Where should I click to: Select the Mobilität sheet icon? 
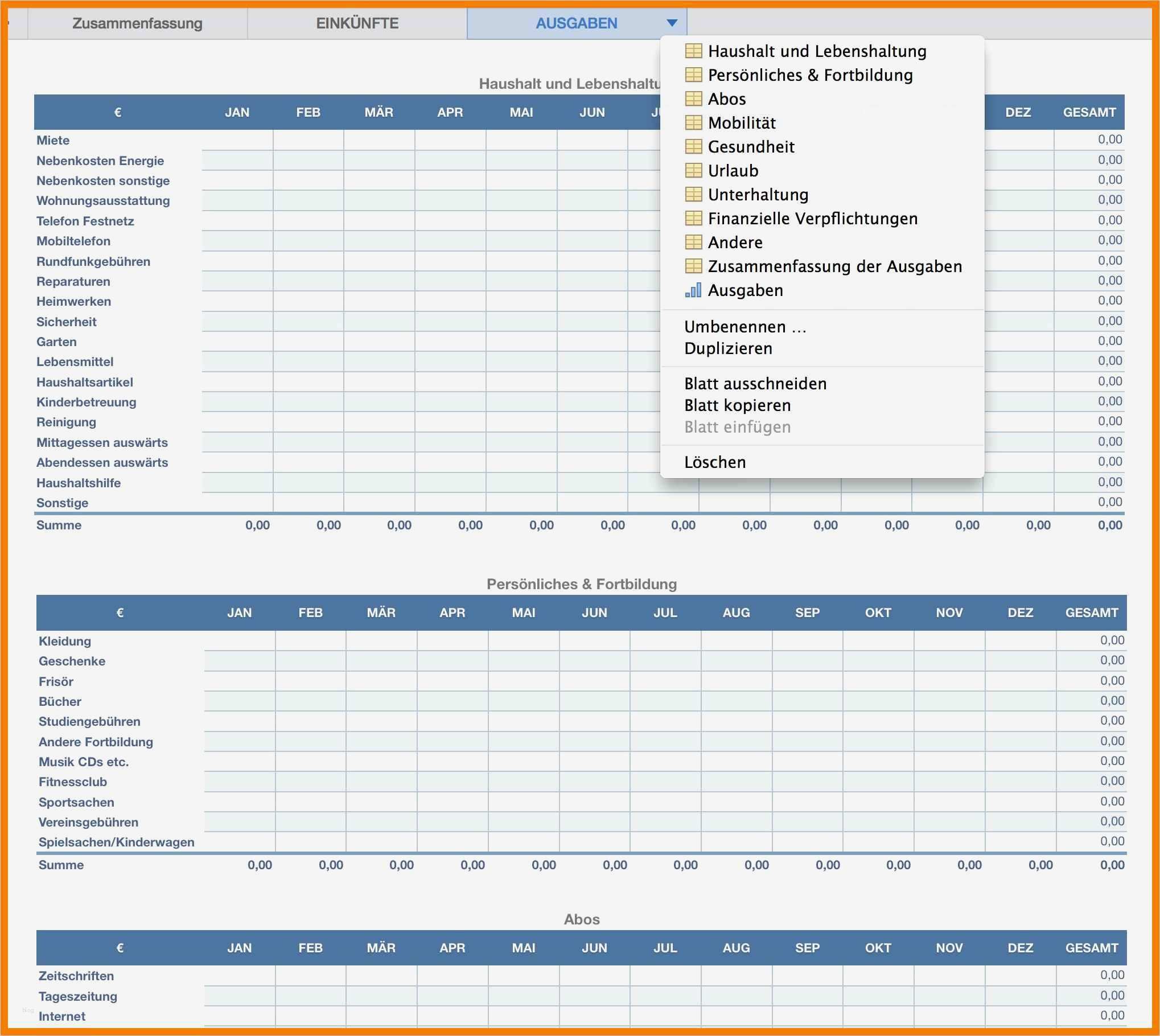pyautogui.click(x=693, y=122)
